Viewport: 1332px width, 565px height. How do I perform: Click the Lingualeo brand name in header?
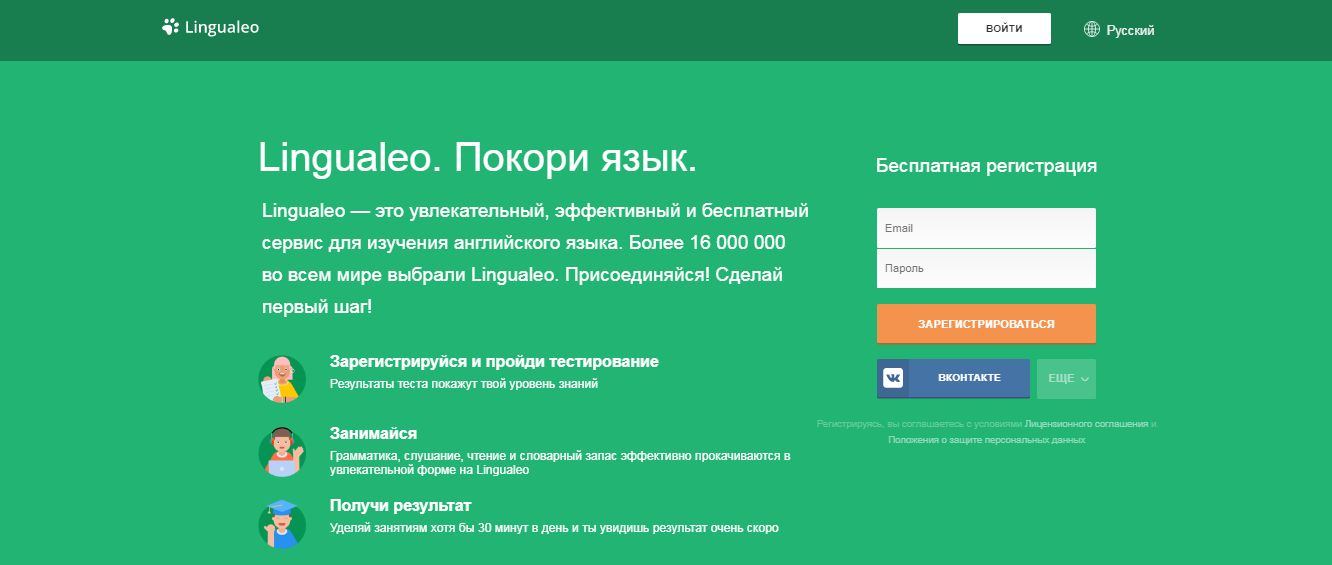(222, 28)
